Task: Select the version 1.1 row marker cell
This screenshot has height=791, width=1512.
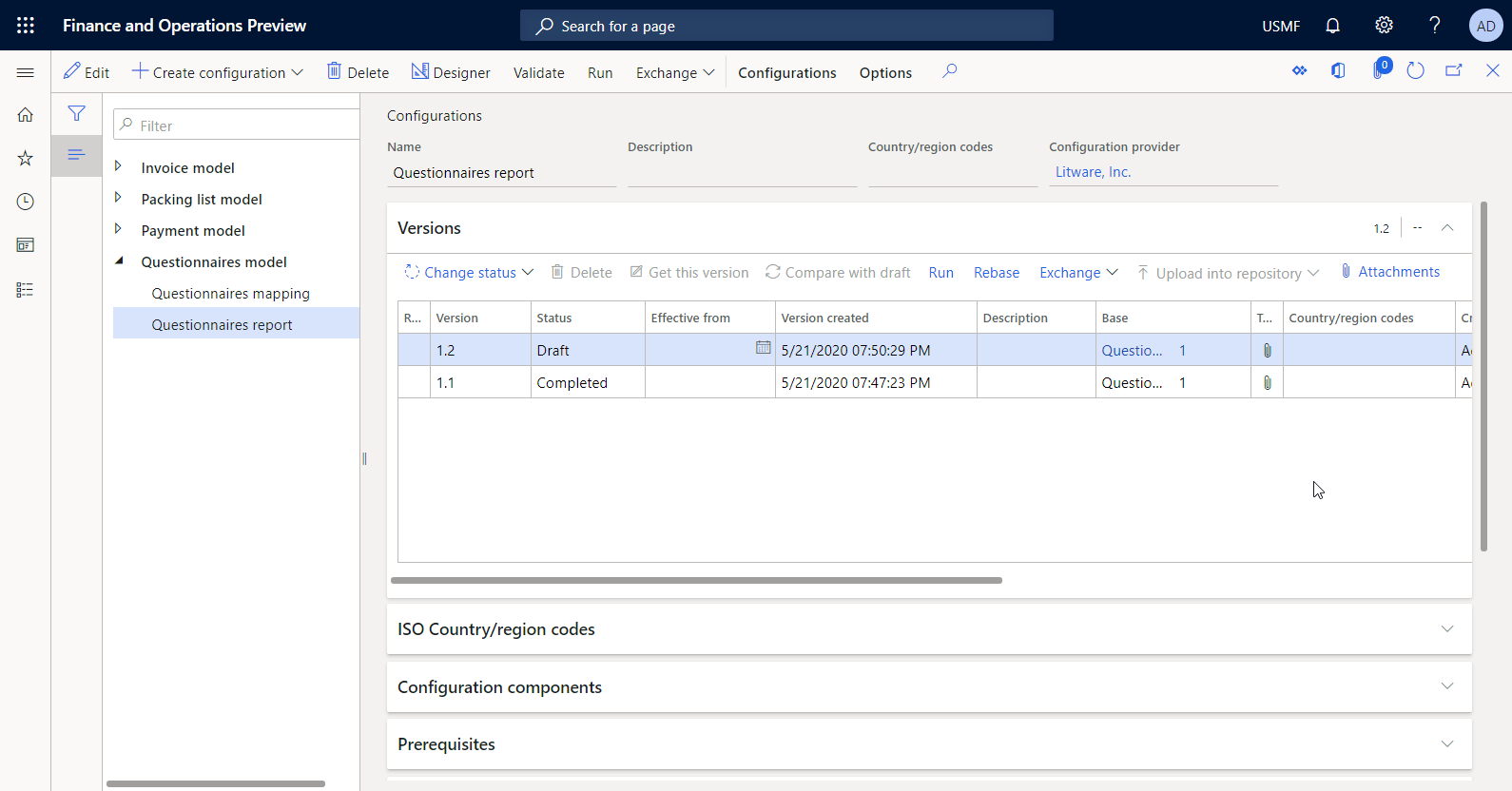Action: click(414, 383)
